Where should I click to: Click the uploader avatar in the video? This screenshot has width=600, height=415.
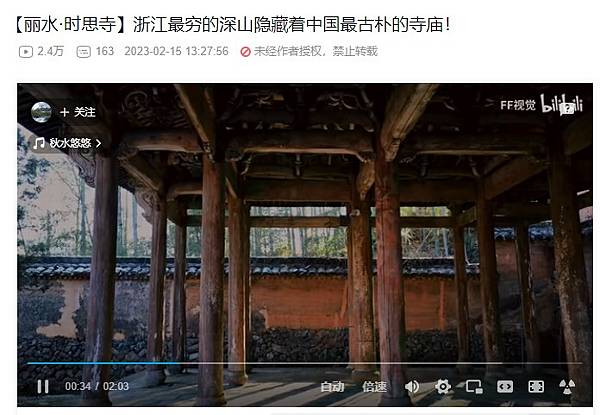(x=41, y=112)
